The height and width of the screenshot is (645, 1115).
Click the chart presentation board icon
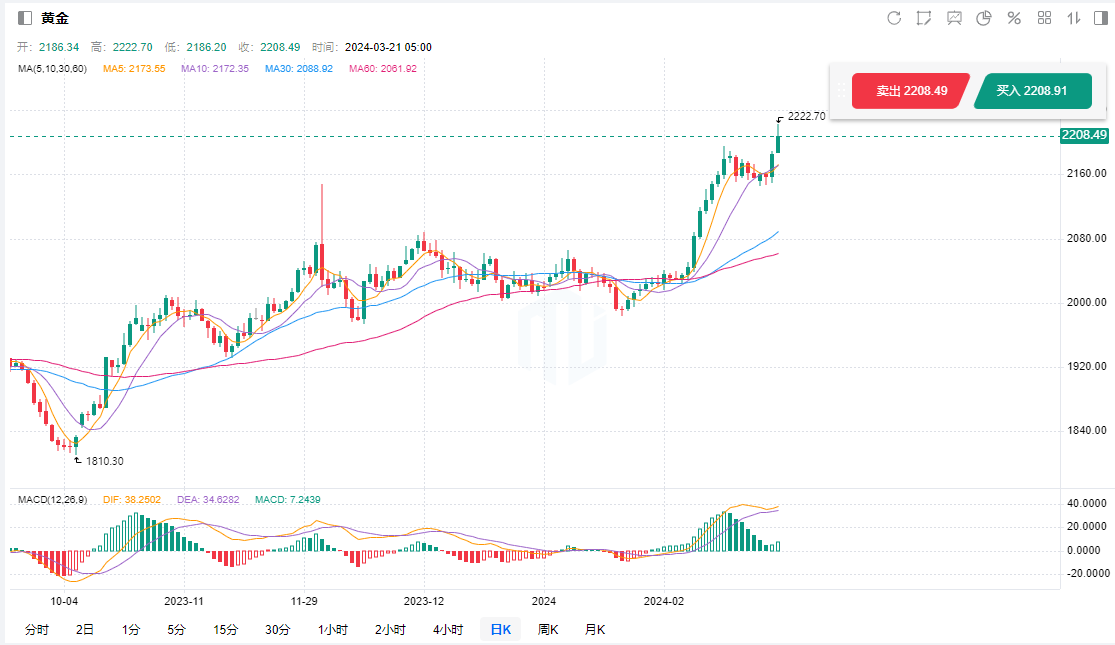[x=954, y=18]
